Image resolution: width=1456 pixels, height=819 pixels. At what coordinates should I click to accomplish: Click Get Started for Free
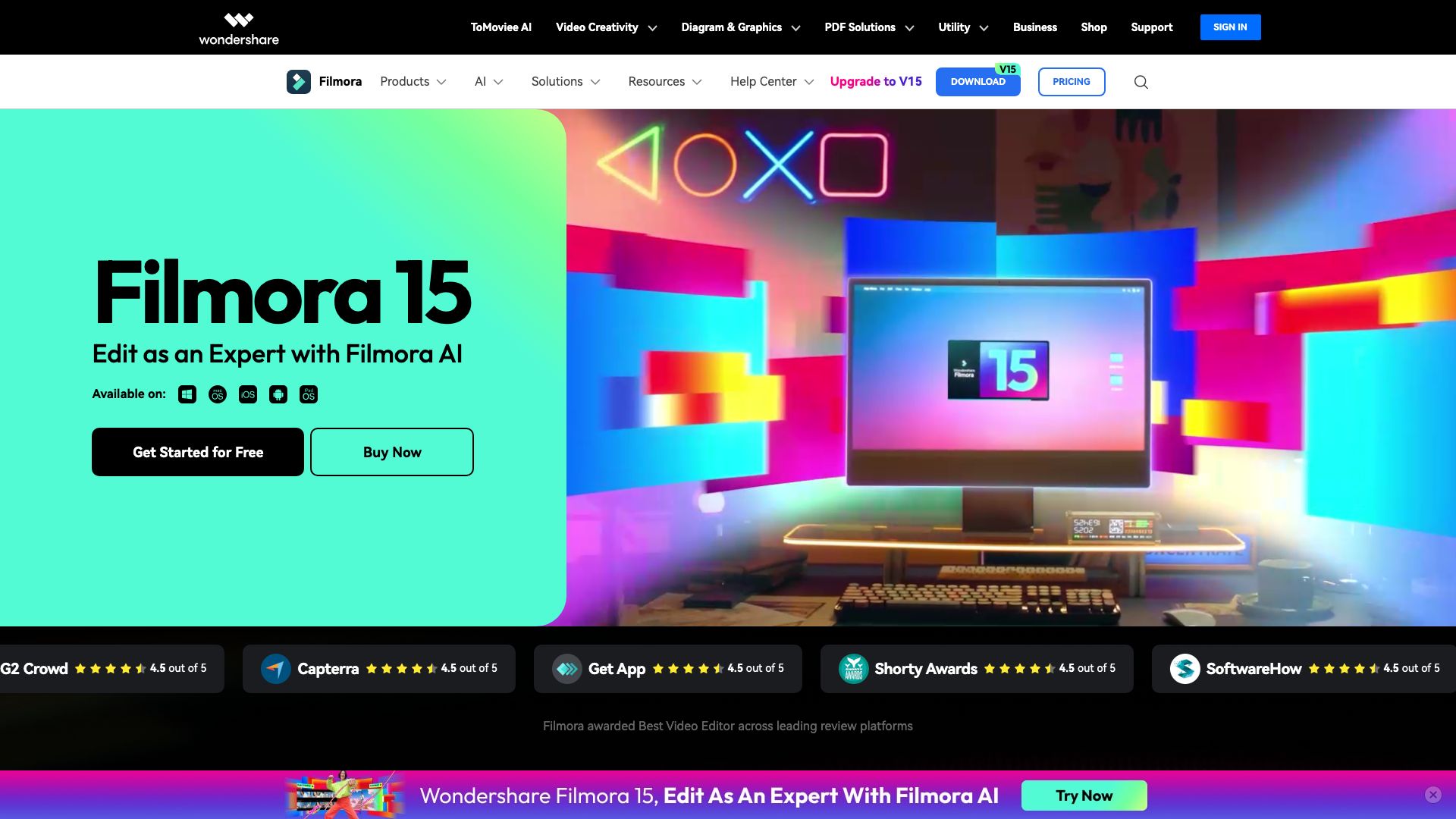pyautogui.click(x=197, y=451)
